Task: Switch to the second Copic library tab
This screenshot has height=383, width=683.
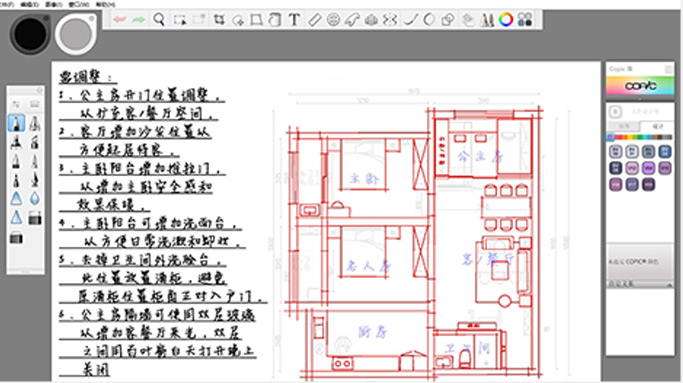Action: click(657, 126)
